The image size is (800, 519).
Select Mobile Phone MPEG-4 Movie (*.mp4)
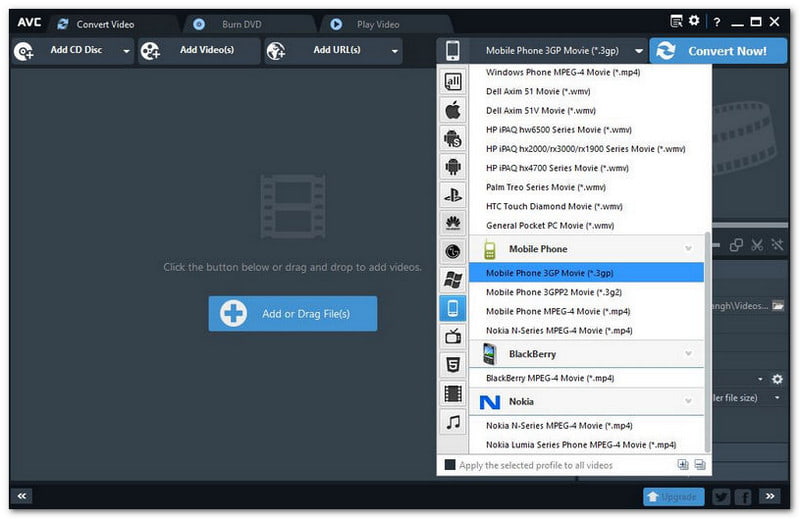586,311
